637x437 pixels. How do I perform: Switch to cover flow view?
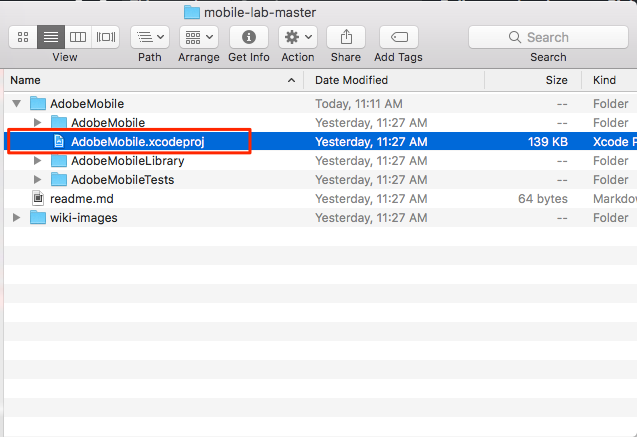pyautogui.click(x=106, y=37)
